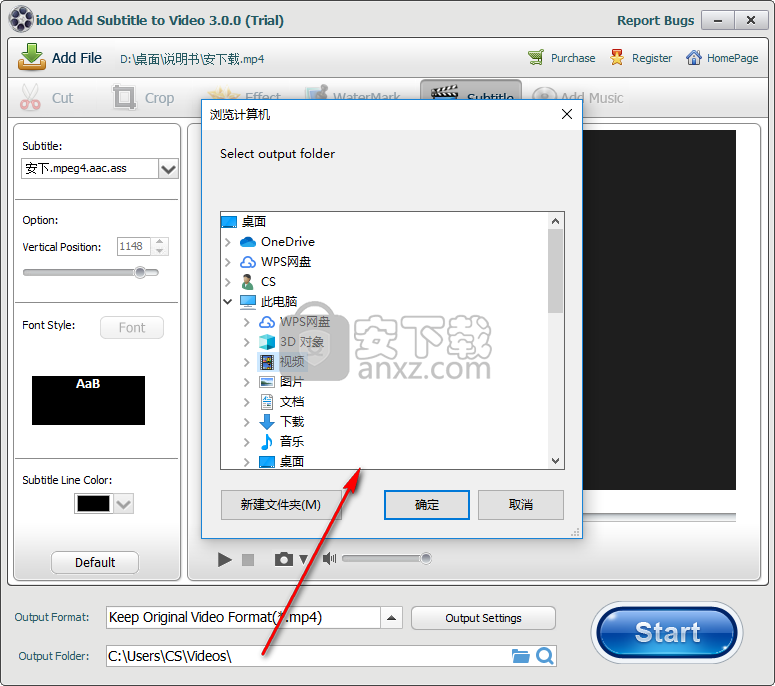Click the Font button

(x=131, y=328)
